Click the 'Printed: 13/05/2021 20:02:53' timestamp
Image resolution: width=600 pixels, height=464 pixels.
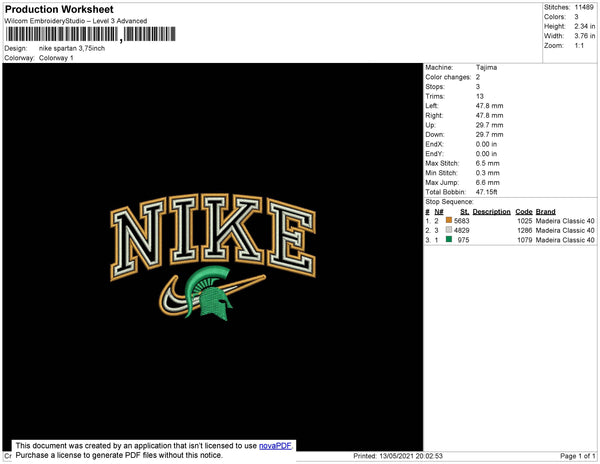pyautogui.click(x=398, y=456)
